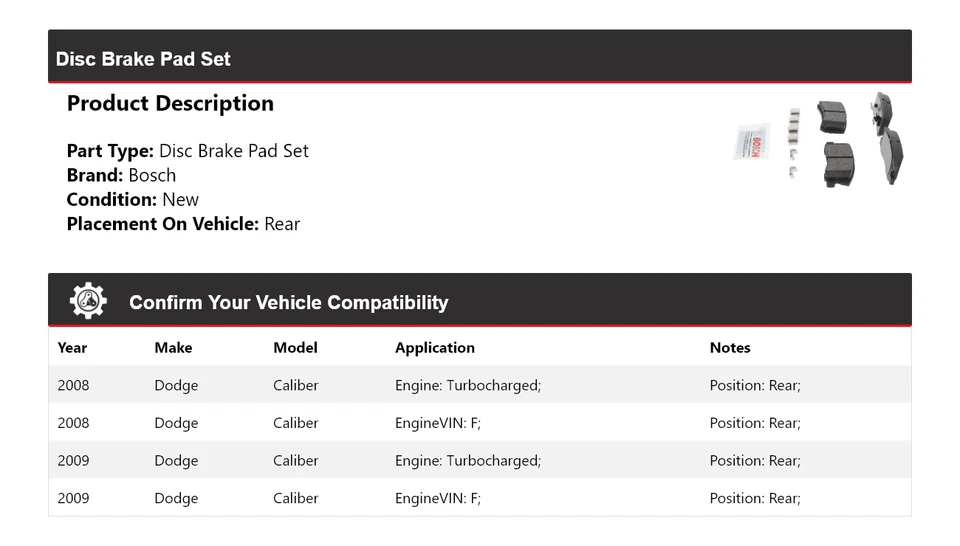Select the 2008 EngineVIN: F application cell

[x=438, y=423]
